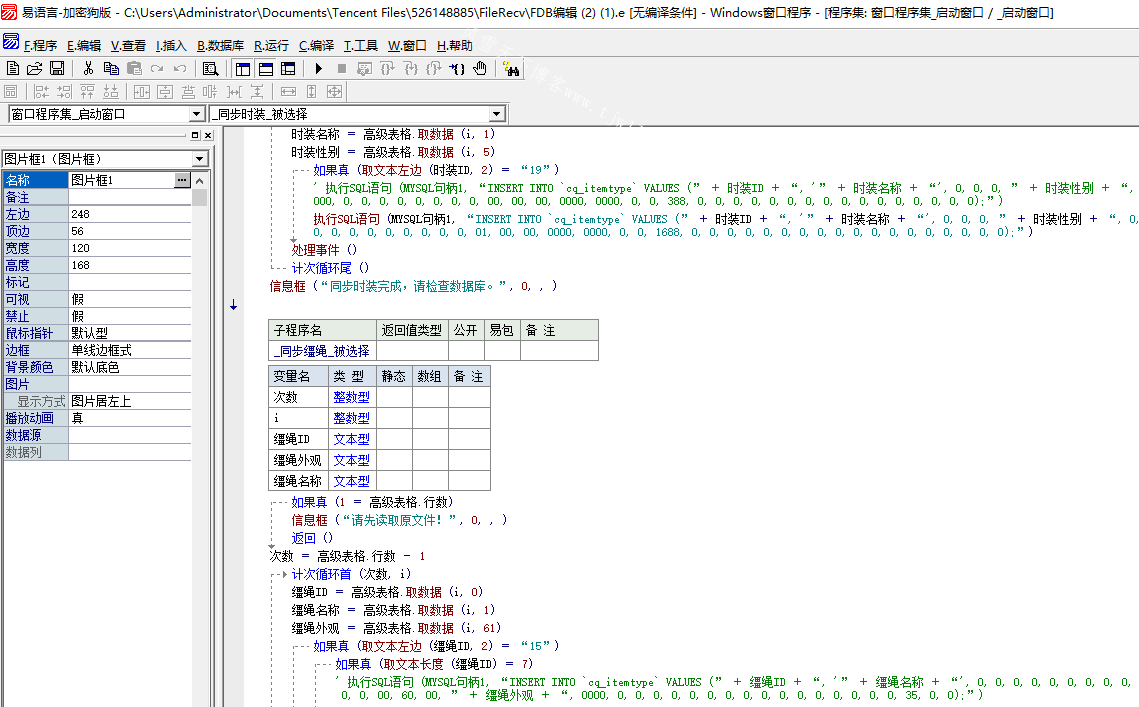Paste from clipboard toolbar icon
The image size is (1139, 707).
tap(134, 68)
